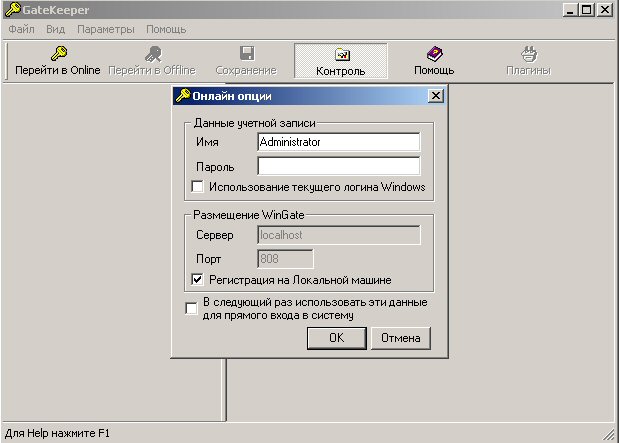
Task: Click the Онлайн опции dialog key icon
Action: coord(183,96)
